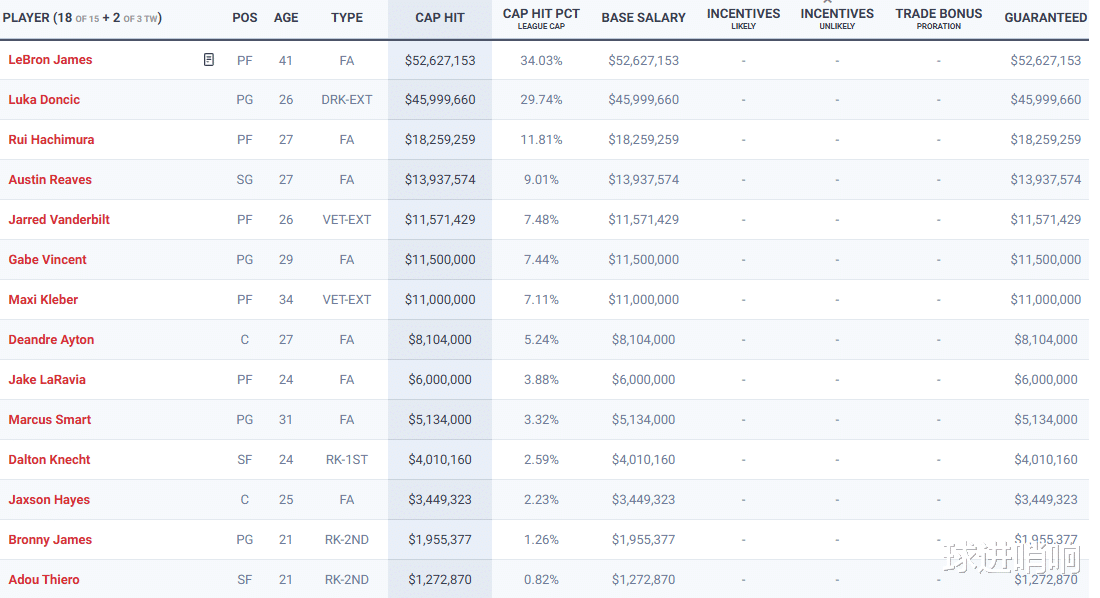This screenshot has width=1100, height=598.
Task: Sort players by the AGE column header
Action: (286, 18)
